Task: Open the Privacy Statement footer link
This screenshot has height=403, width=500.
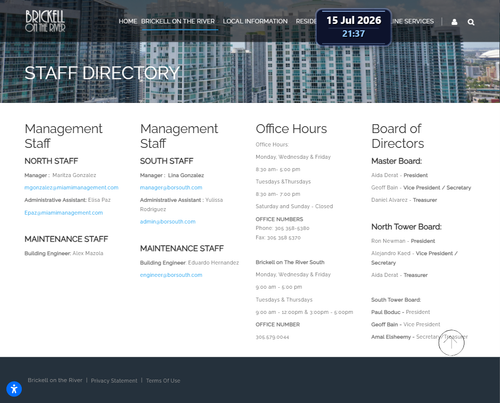Action: coord(114,381)
